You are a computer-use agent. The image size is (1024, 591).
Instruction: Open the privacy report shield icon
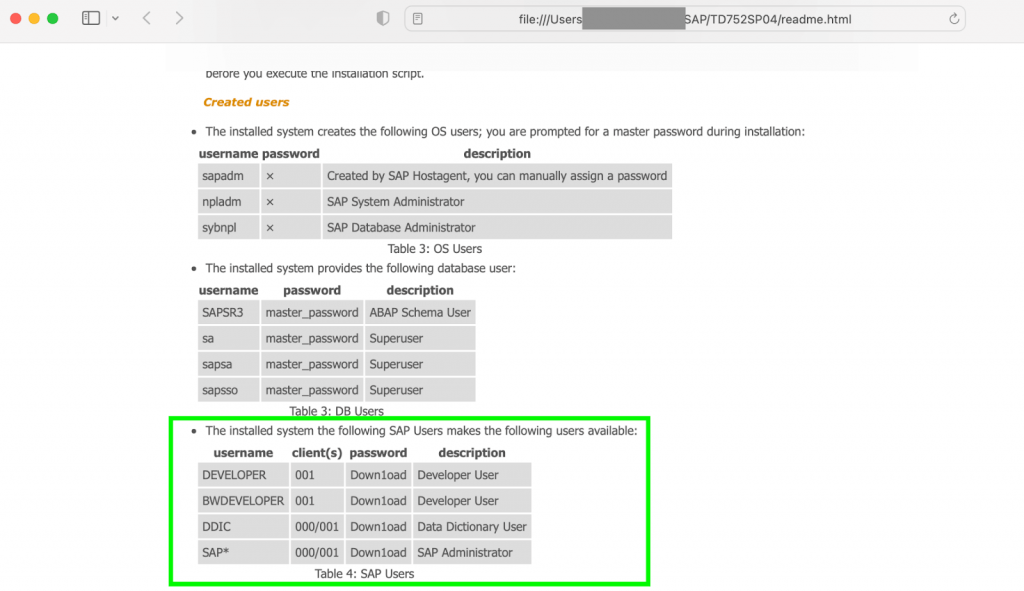[383, 18]
